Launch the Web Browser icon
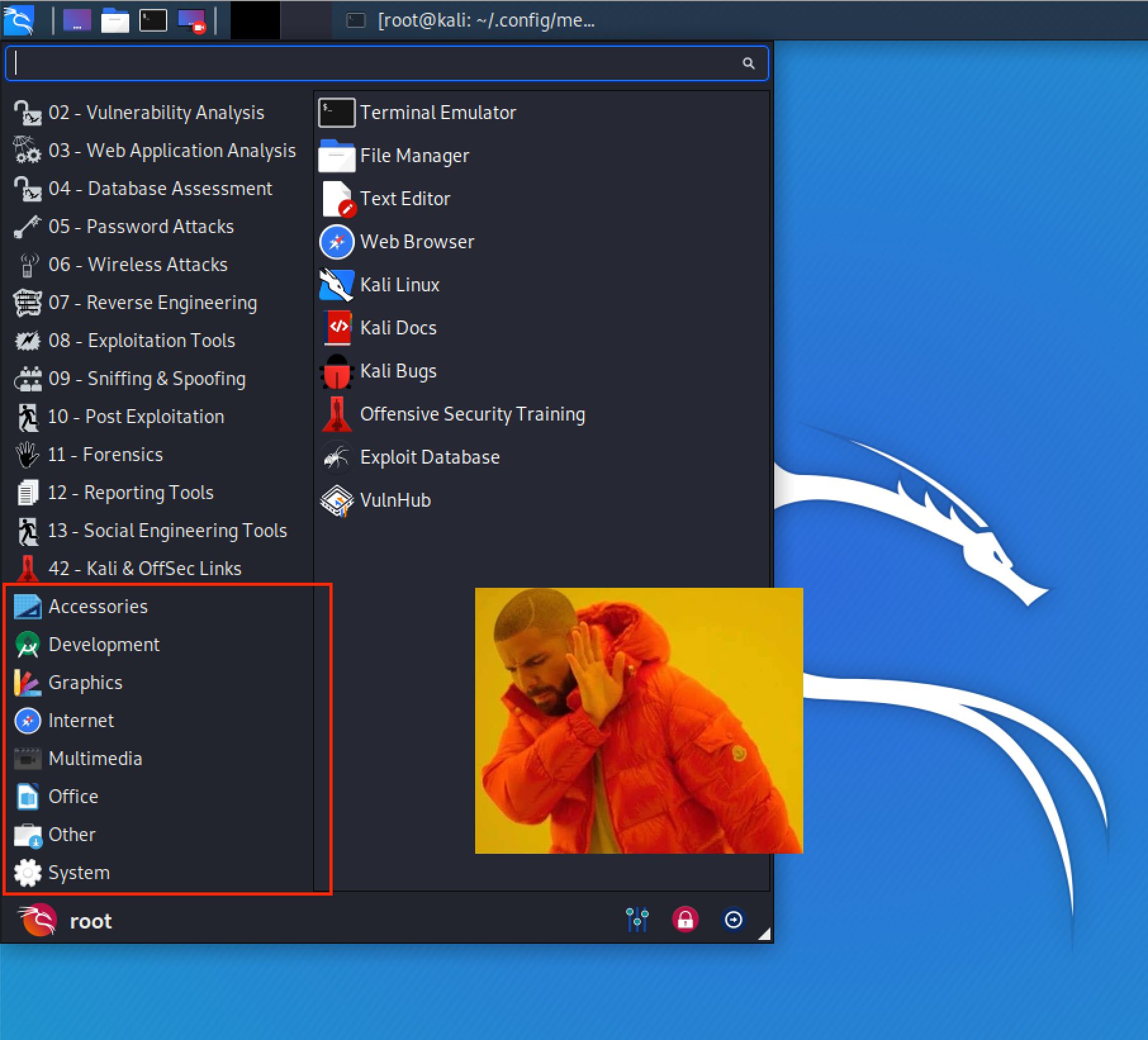 336,242
